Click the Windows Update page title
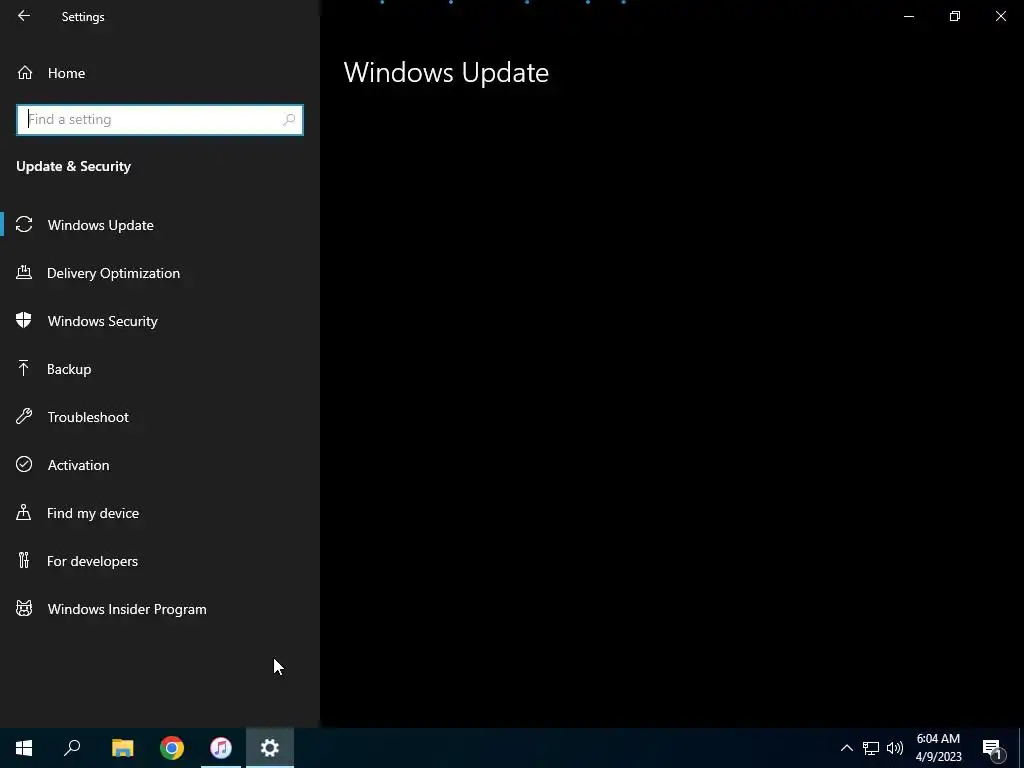 coord(446,72)
